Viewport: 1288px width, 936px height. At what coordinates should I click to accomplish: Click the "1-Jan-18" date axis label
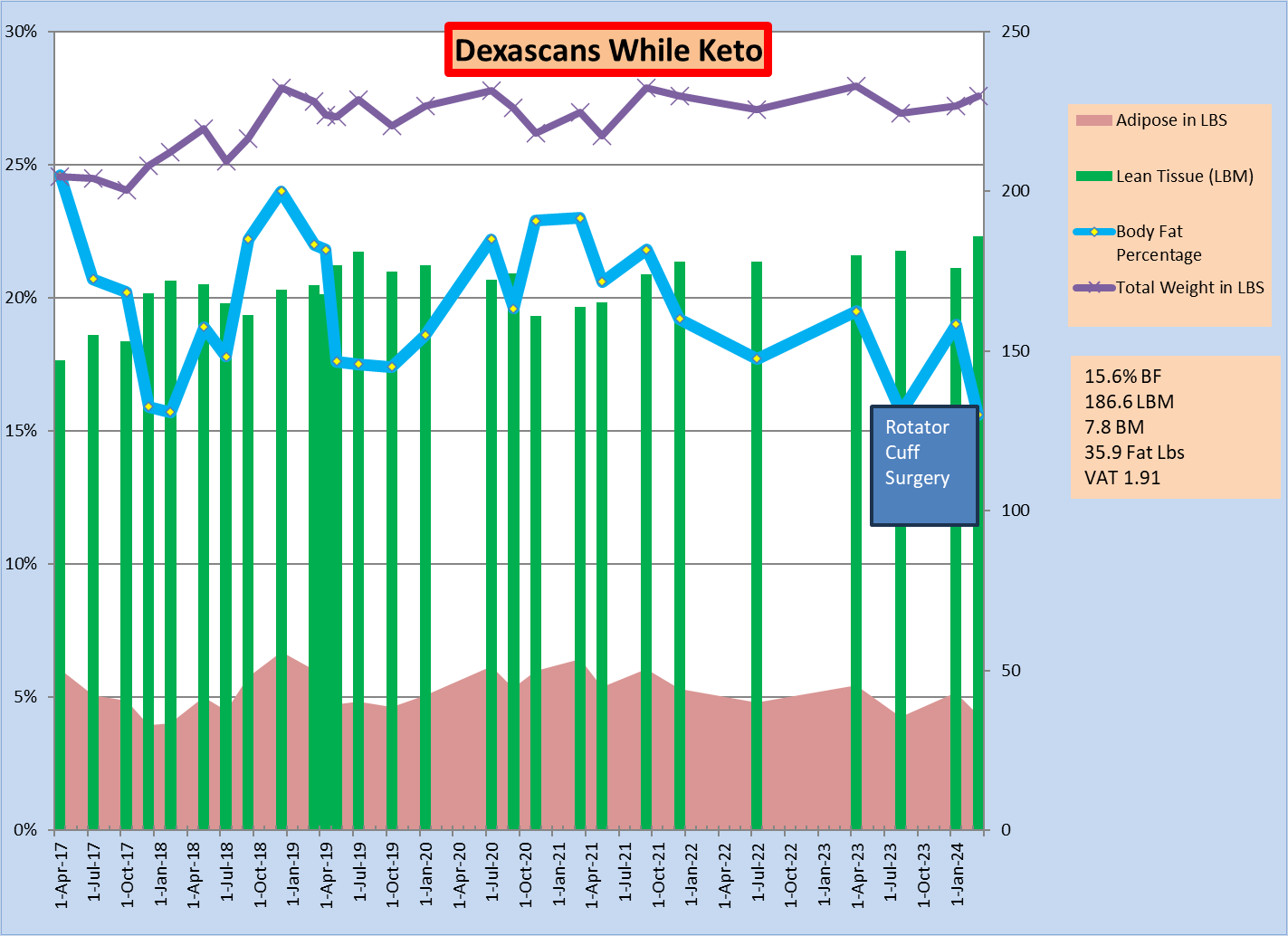tap(161, 874)
